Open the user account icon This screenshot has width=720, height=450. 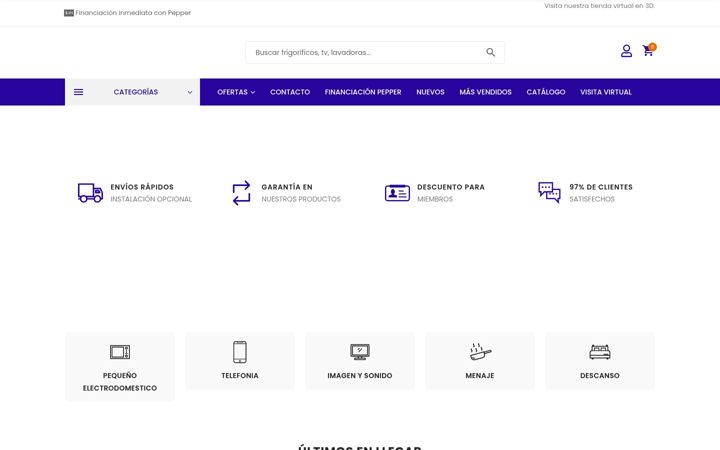[626, 51]
